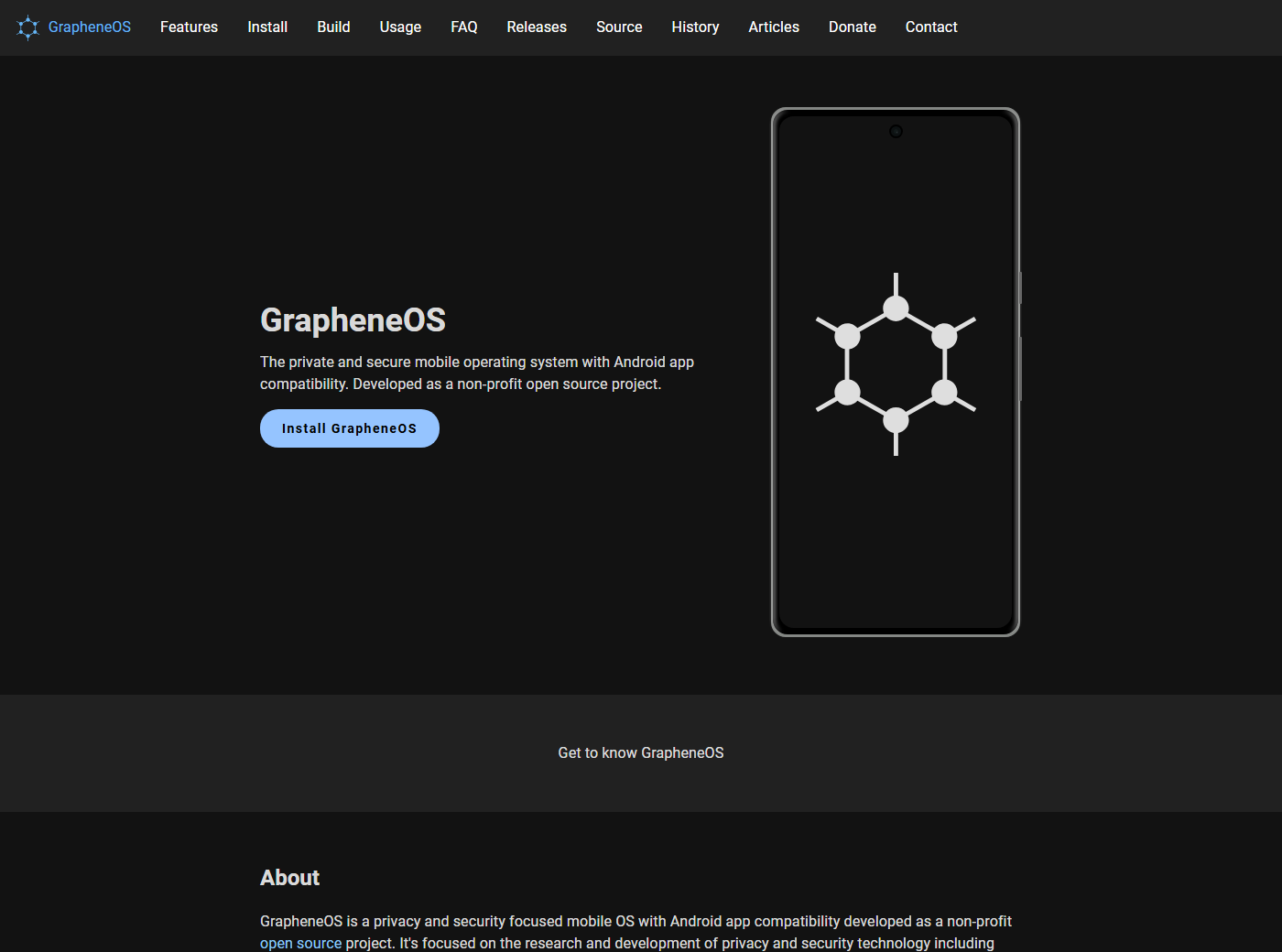Viewport: 1282px width, 952px height.
Task: Click the Install GrapheneOS button
Action: point(350,428)
